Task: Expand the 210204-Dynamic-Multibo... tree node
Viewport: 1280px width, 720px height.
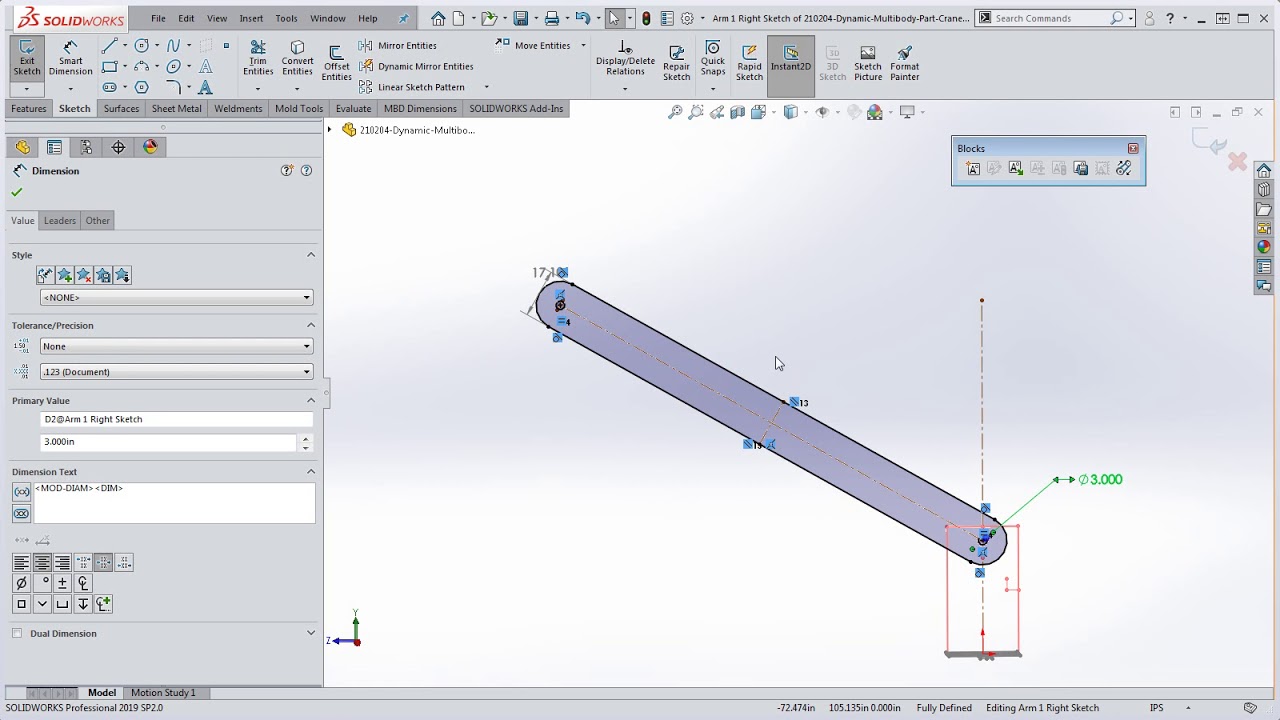Action: click(329, 130)
